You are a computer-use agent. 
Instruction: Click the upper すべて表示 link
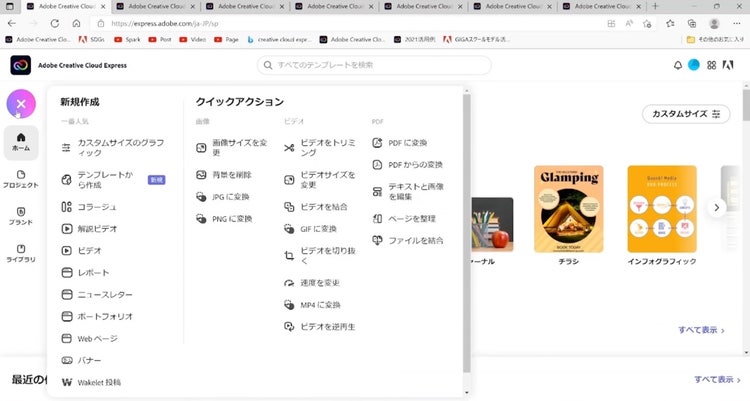[701, 330]
